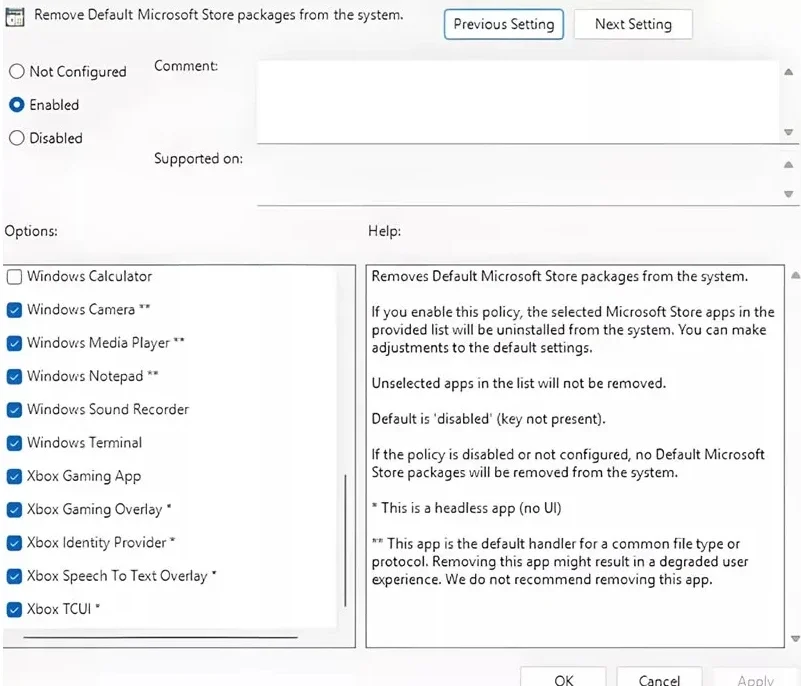Click the policy setting icon beside the title
Viewport: 801px width, 686px height.
click(x=15, y=16)
